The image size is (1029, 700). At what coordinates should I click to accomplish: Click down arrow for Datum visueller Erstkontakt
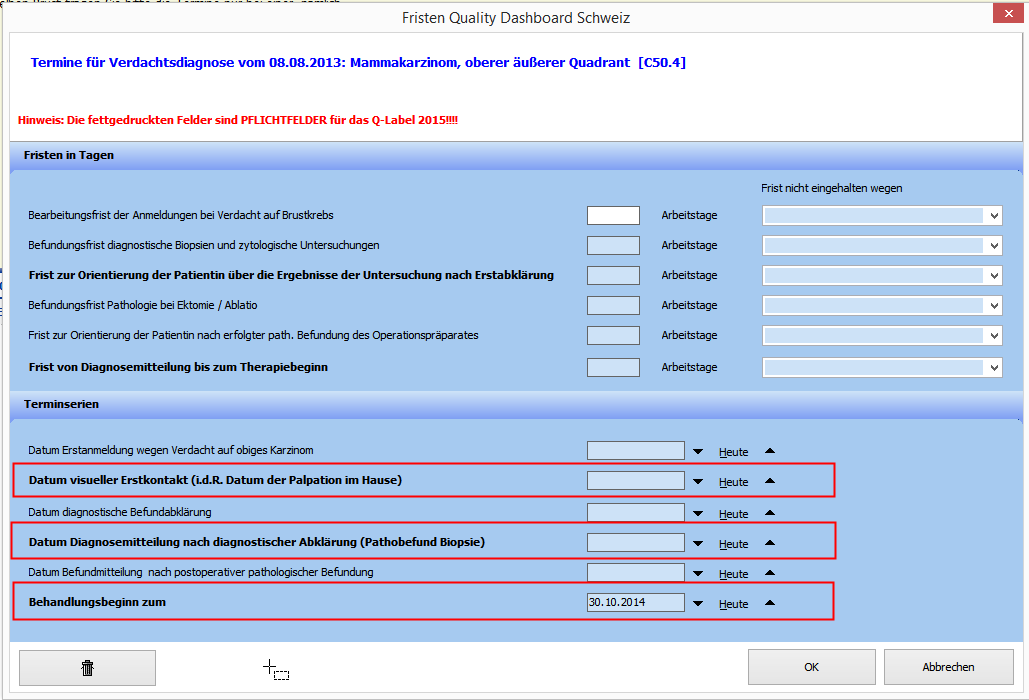tap(698, 482)
